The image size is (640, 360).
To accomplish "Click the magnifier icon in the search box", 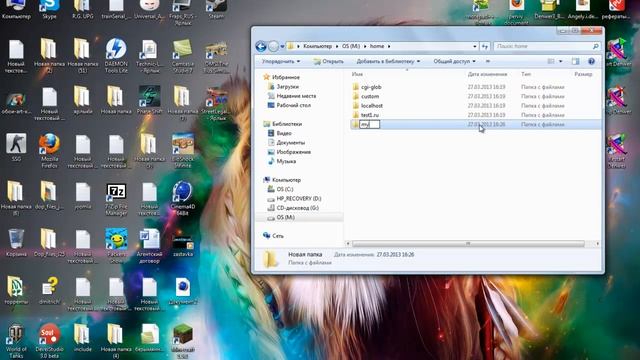I will tap(596, 47).
